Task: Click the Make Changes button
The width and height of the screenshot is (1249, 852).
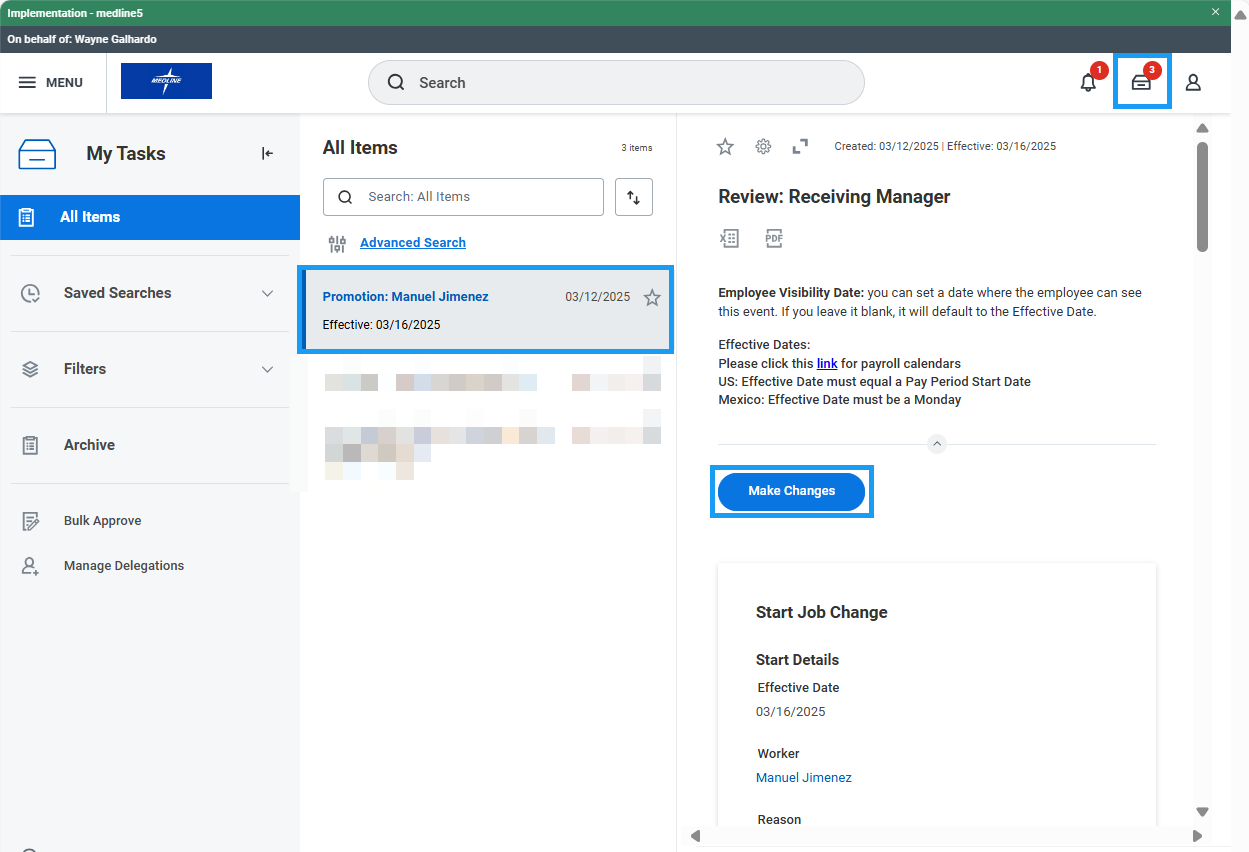Action: pos(791,491)
